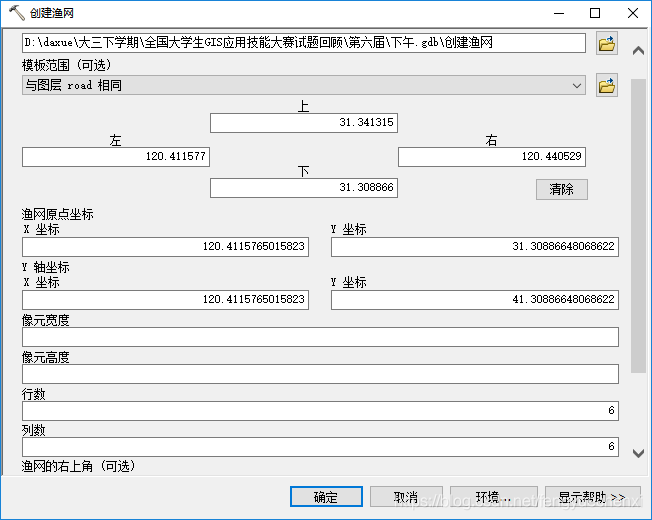The image size is (652, 520).
Task: Click the 渔网原点坐标 label
Action: click(x=57, y=214)
